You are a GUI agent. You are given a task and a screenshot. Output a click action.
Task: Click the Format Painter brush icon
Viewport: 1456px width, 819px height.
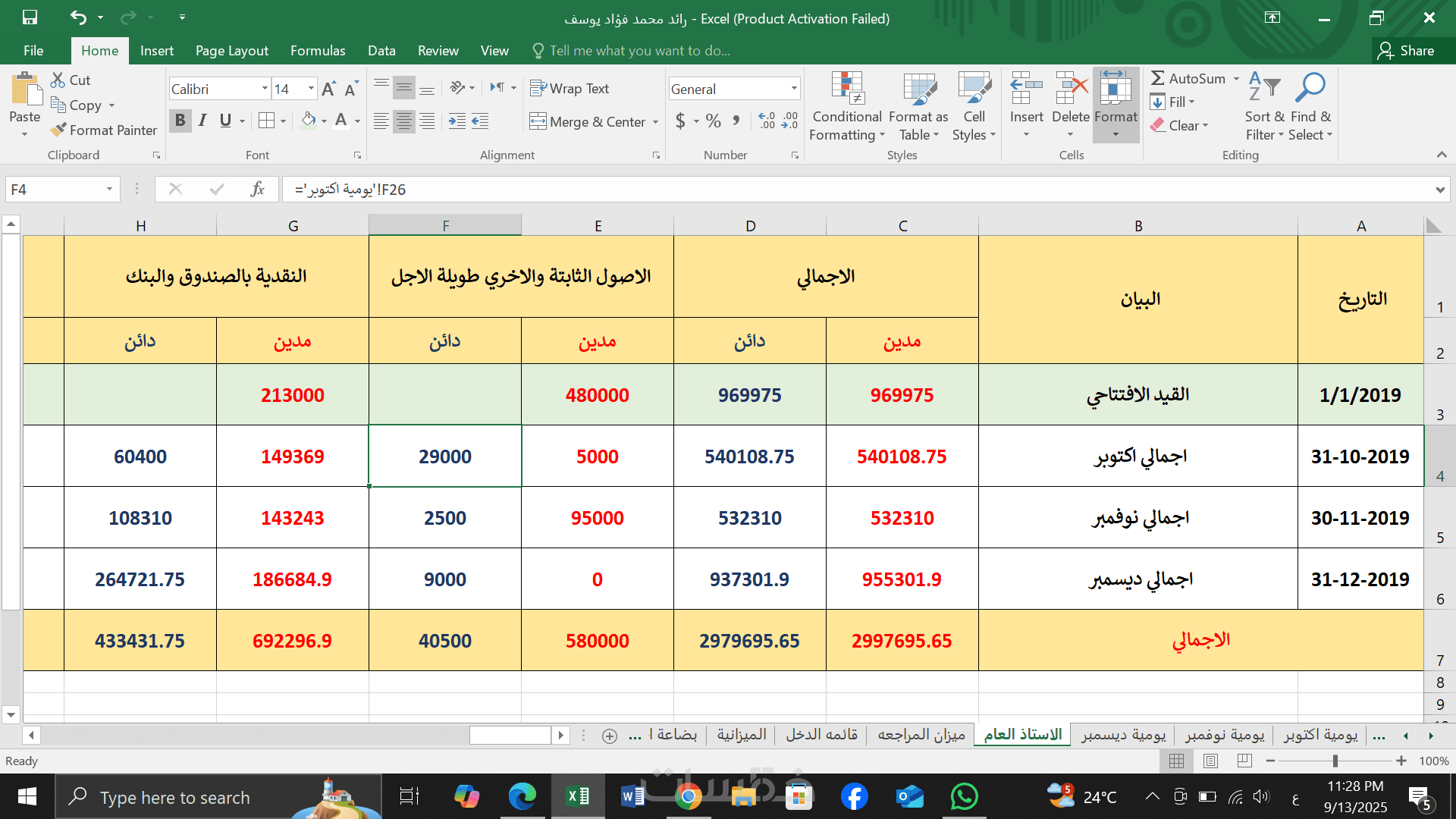[x=58, y=130]
